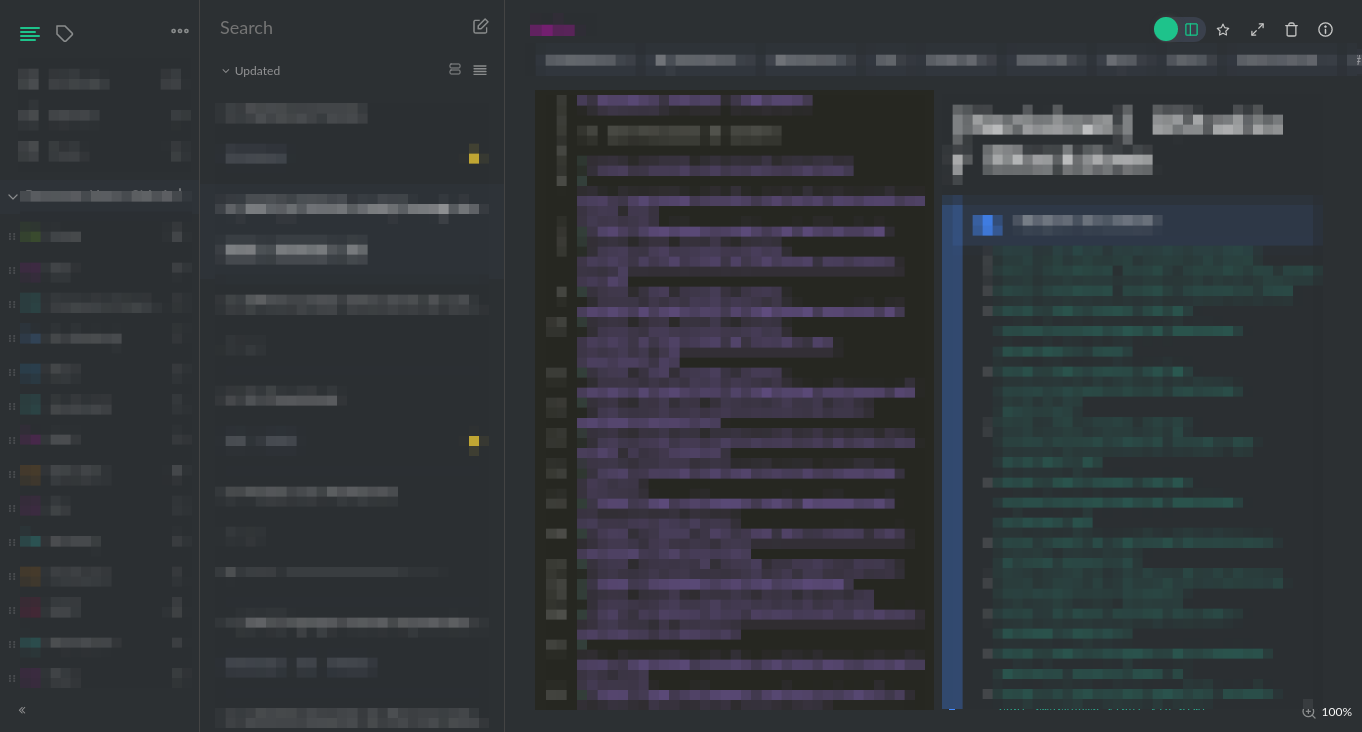1362x732 pixels.
Task: Collapse the notebooks section chevron
Action: click(13, 196)
